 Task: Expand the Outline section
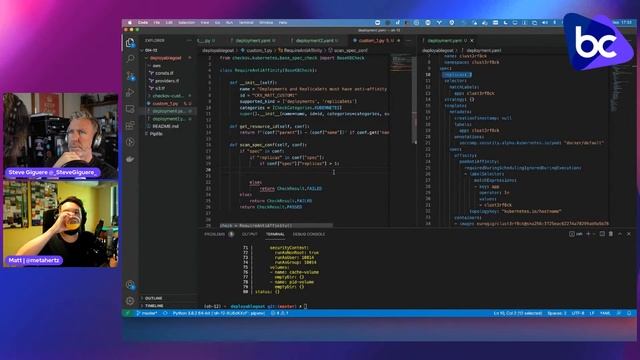pos(168,298)
